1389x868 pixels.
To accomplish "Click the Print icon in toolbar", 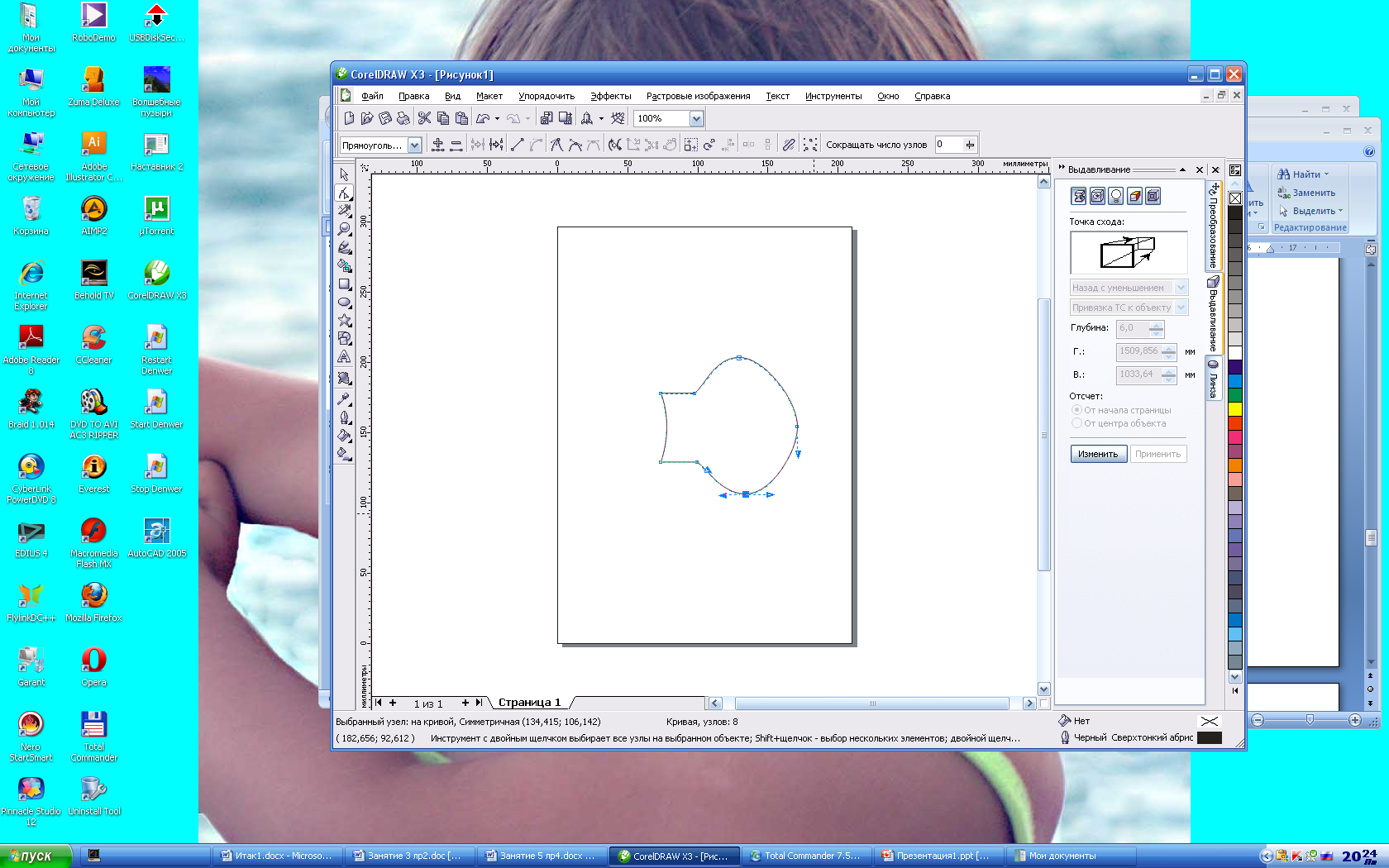I will 403,118.
